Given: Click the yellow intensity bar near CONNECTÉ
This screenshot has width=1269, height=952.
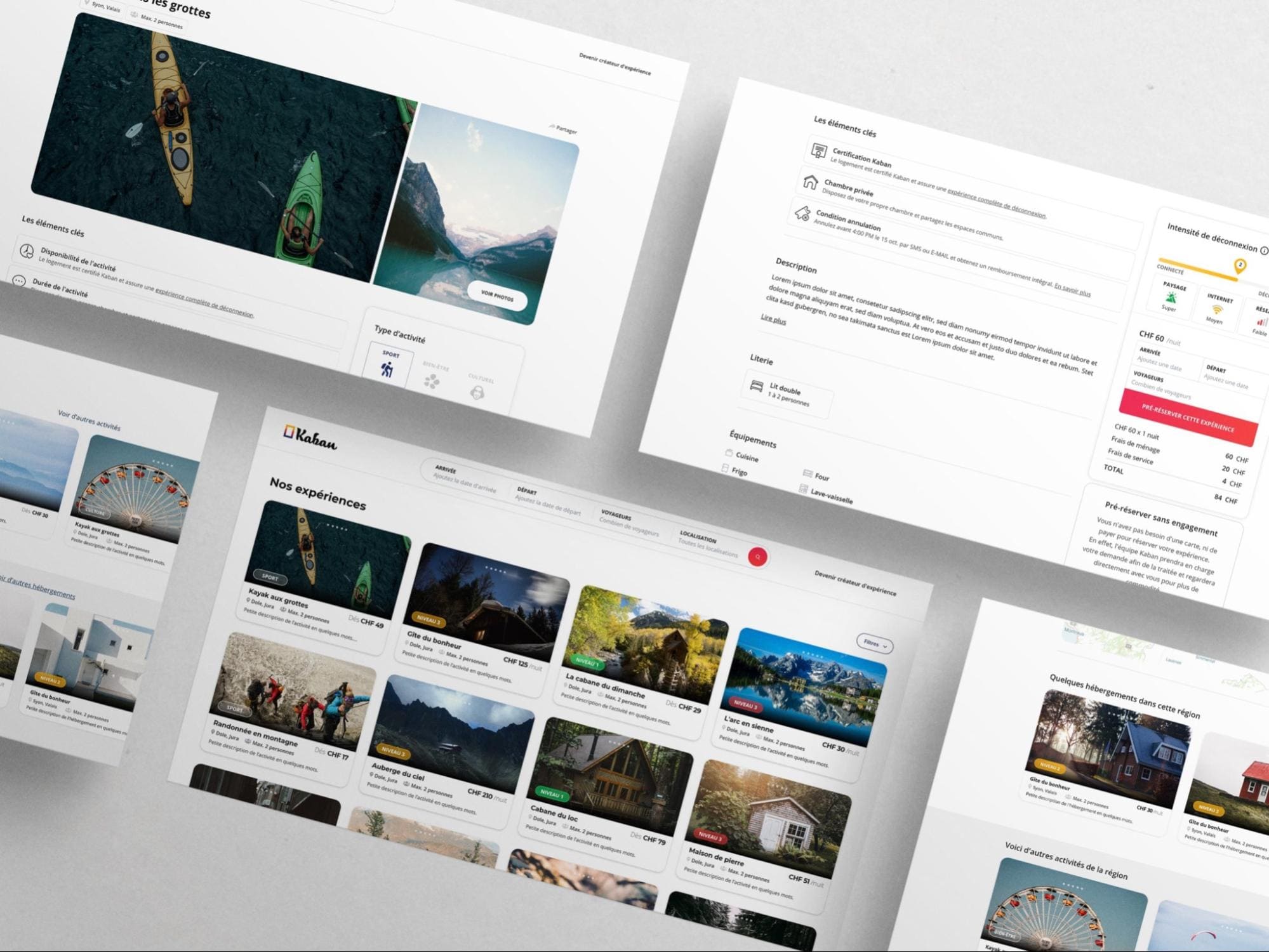Looking at the screenshot, I should tap(1197, 268).
